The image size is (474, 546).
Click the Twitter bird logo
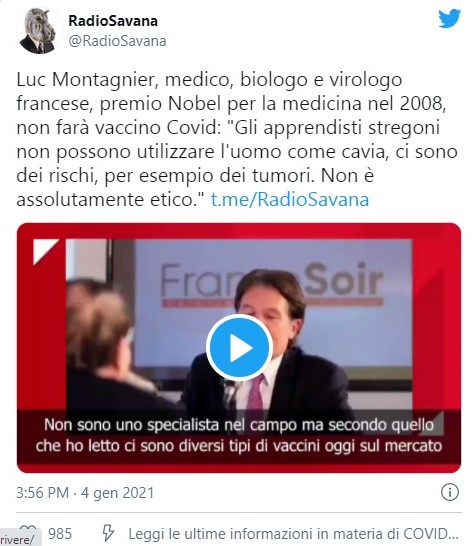(449, 18)
